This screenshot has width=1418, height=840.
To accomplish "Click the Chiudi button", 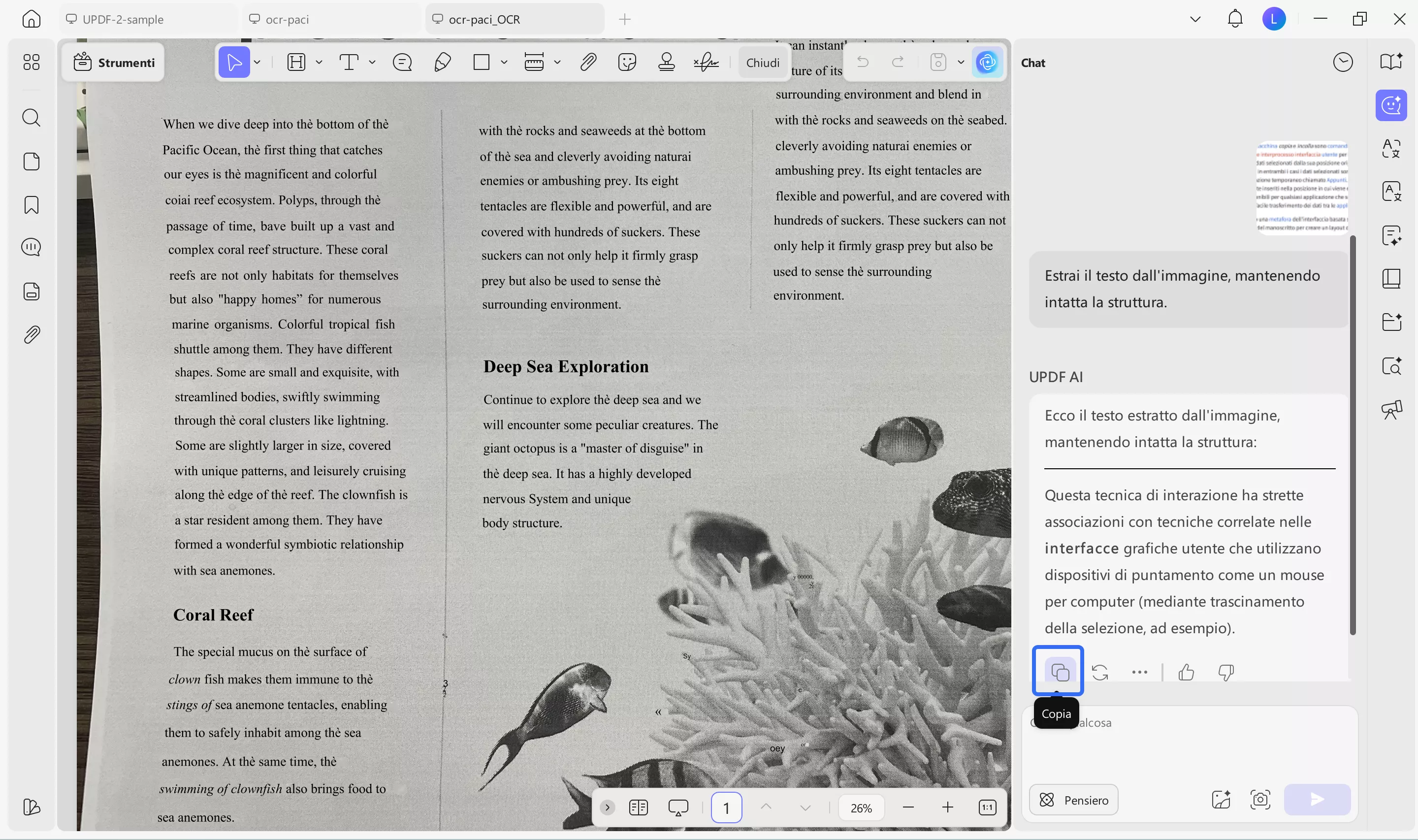I will coord(762,62).
